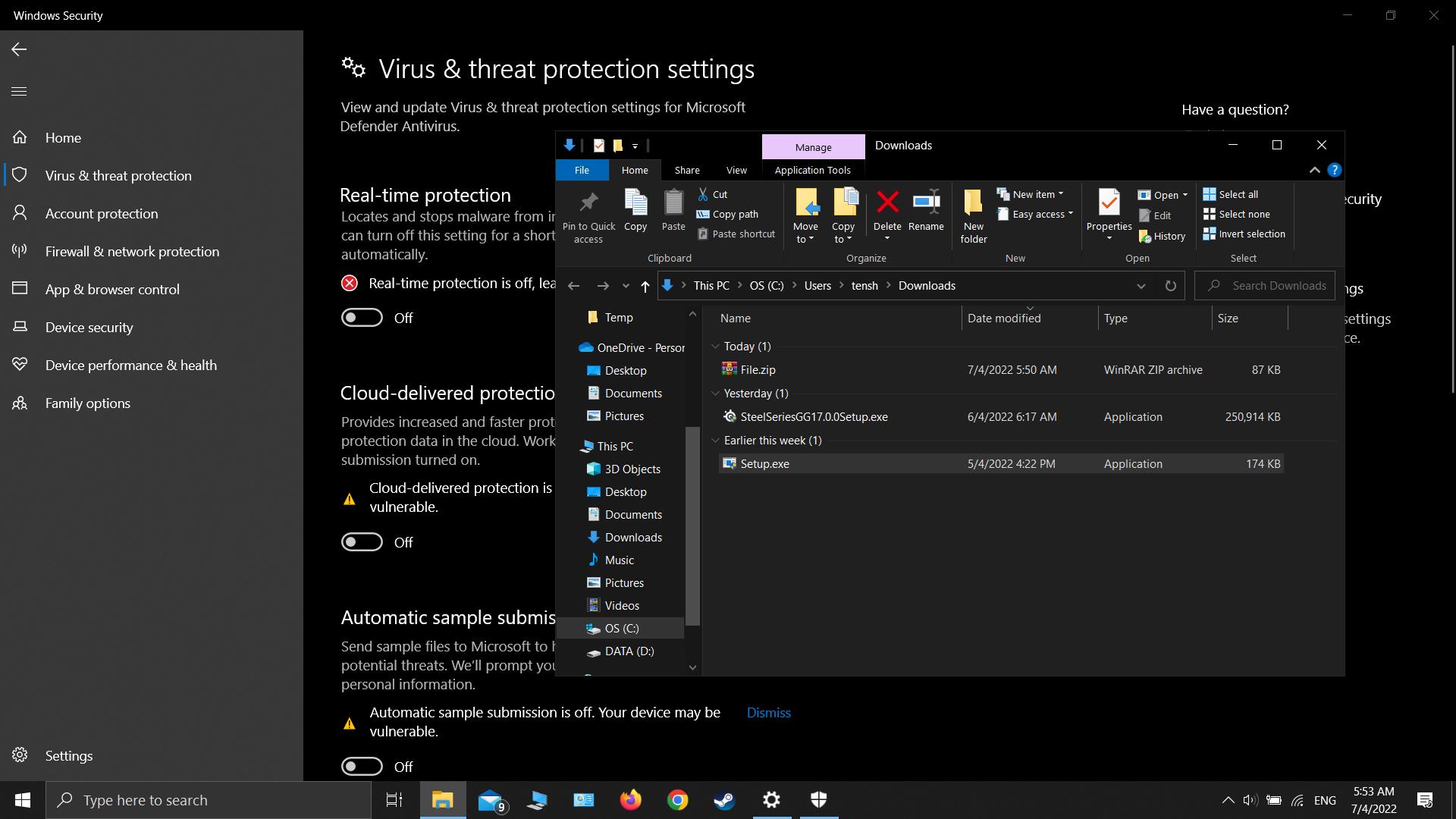
Task: Toggle Real-time protection switch
Action: click(362, 318)
